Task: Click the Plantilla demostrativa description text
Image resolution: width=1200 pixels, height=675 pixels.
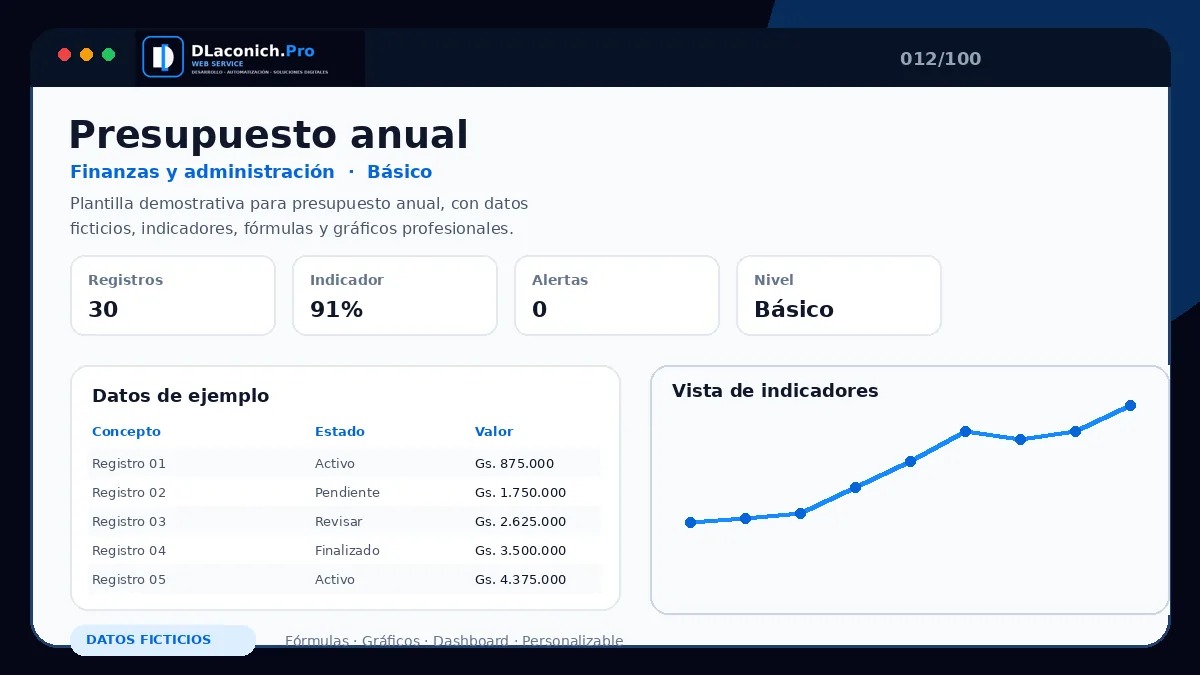Action: (x=299, y=216)
